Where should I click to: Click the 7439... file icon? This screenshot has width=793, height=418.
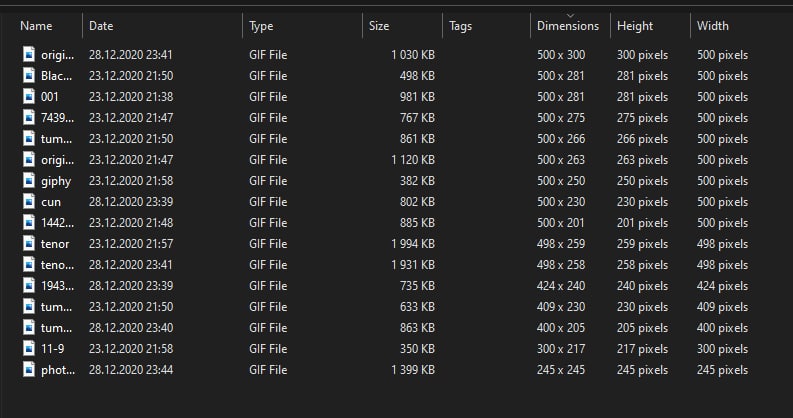pos(29,117)
